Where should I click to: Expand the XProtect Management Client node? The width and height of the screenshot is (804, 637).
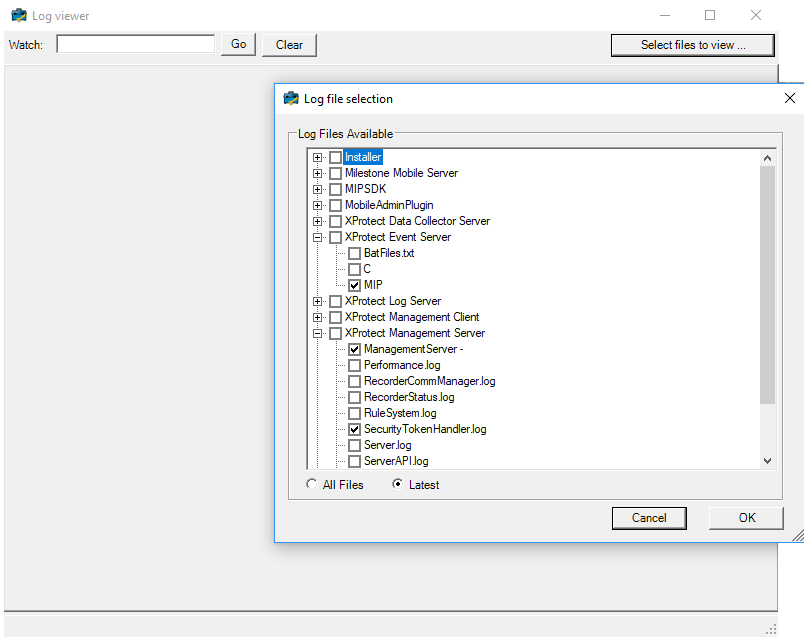317,317
